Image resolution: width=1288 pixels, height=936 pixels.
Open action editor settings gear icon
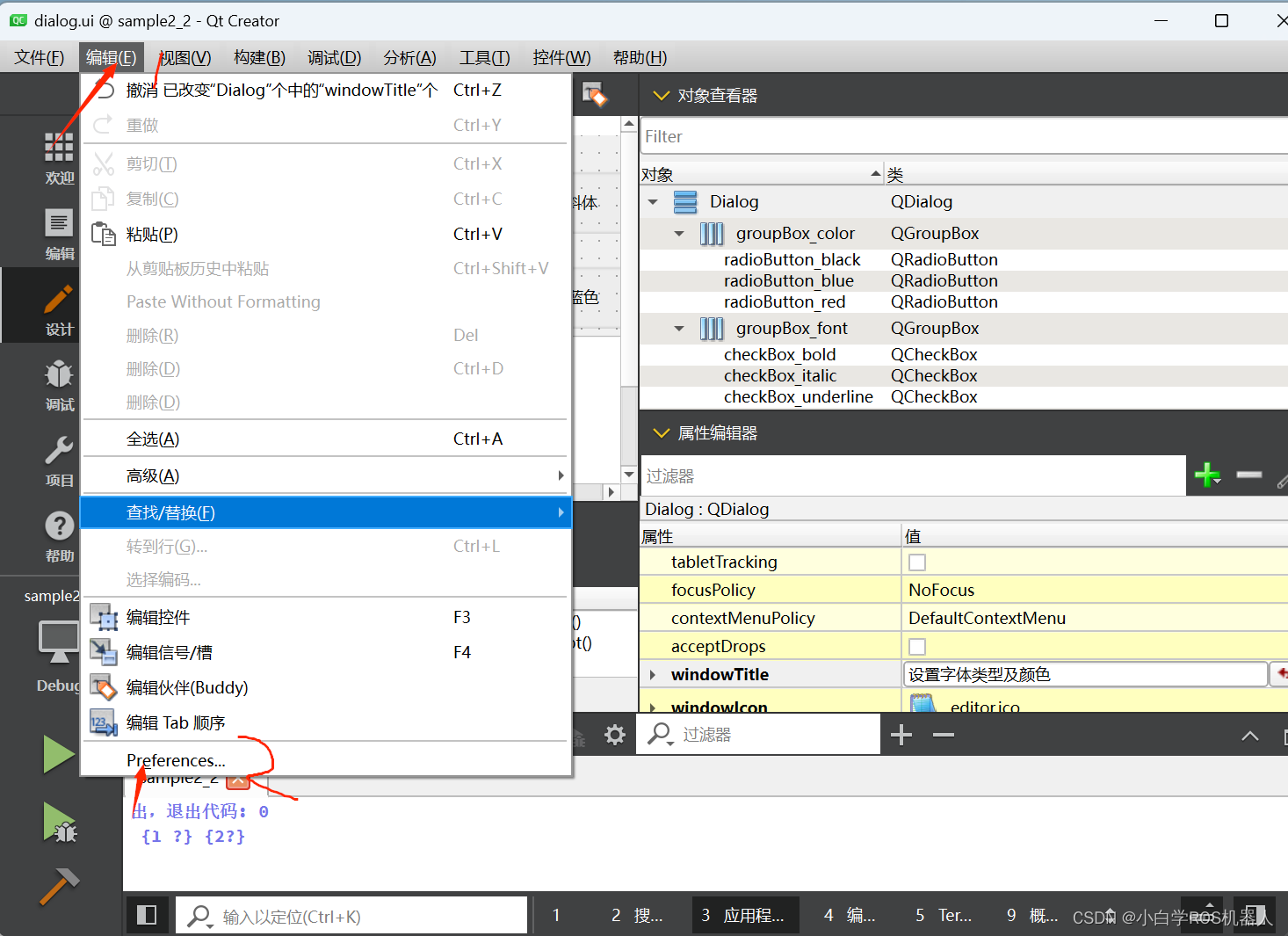(x=615, y=735)
